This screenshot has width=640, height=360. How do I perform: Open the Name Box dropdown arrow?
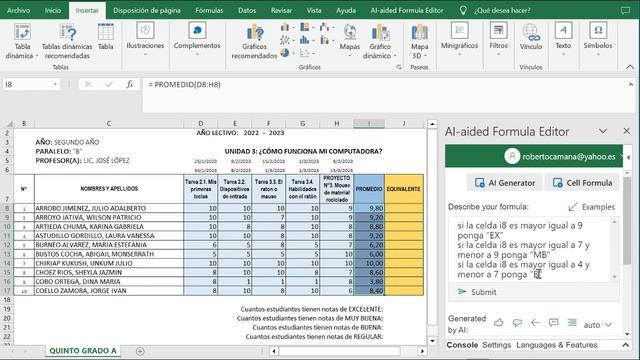[x=55, y=84]
